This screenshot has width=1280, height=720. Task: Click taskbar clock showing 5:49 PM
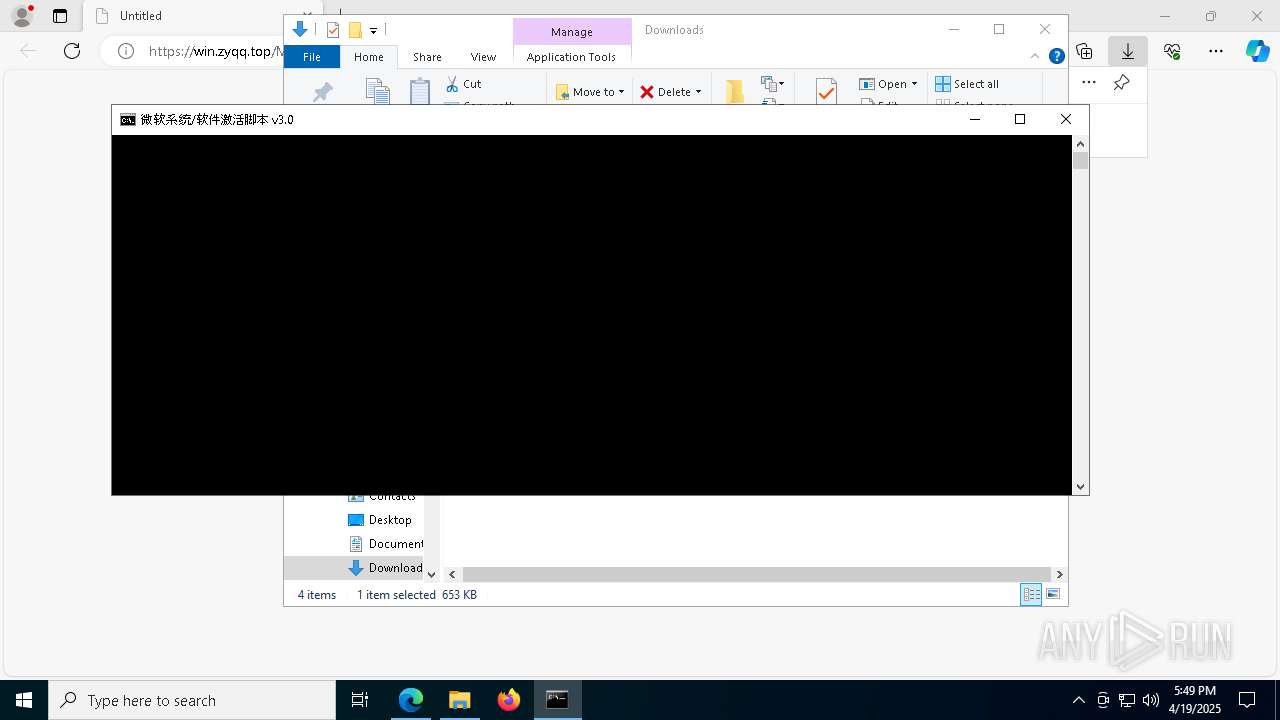click(1195, 700)
